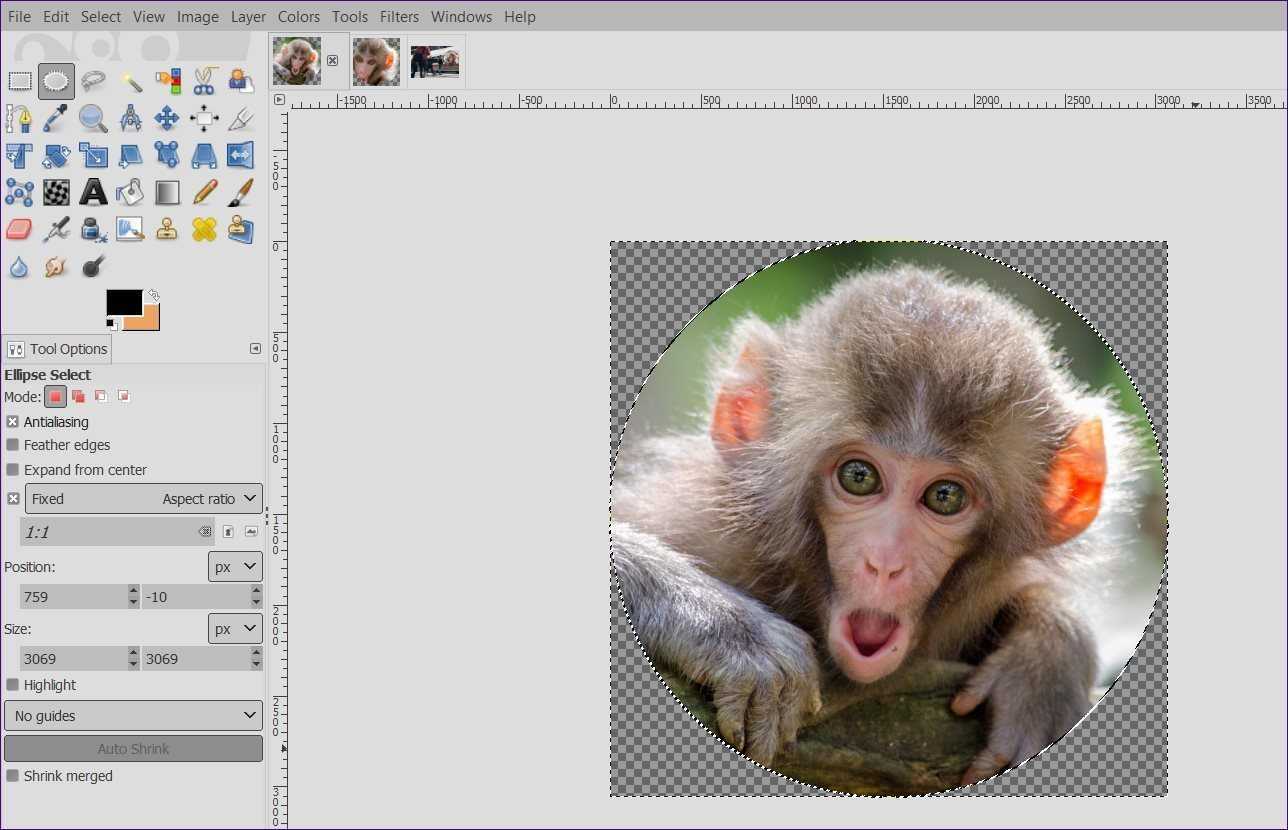Click the black foreground color swatch
Image resolution: width=1288 pixels, height=830 pixels.
(123, 302)
